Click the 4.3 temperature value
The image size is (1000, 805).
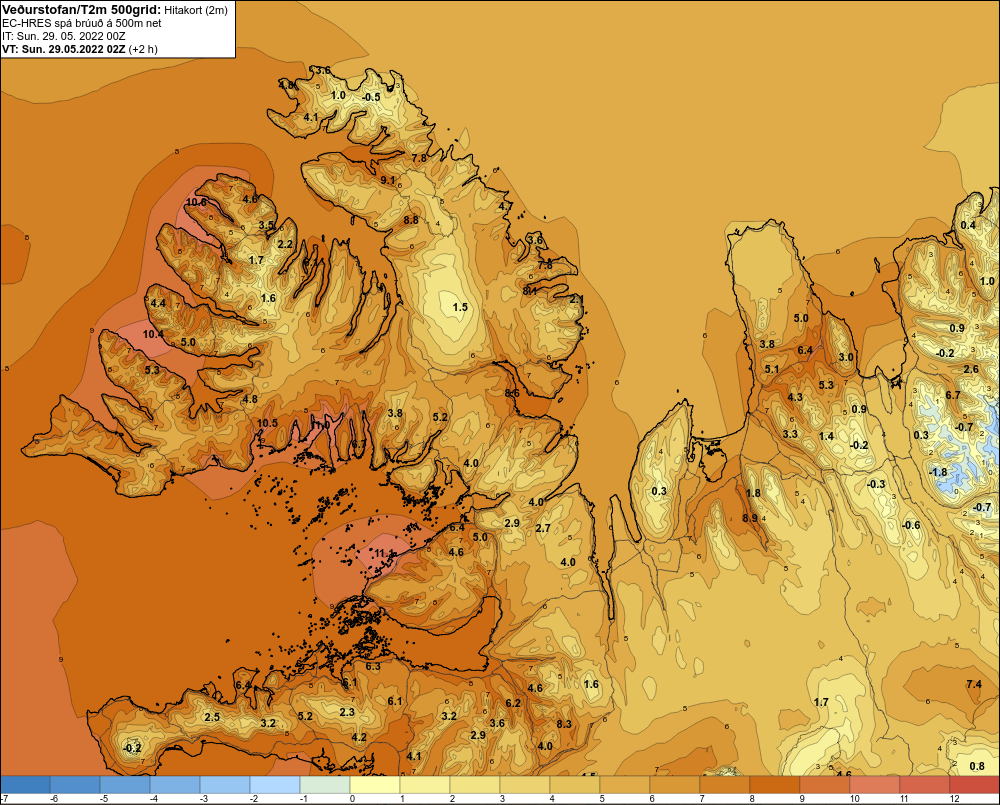pyautogui.click(x=795, y=397)
